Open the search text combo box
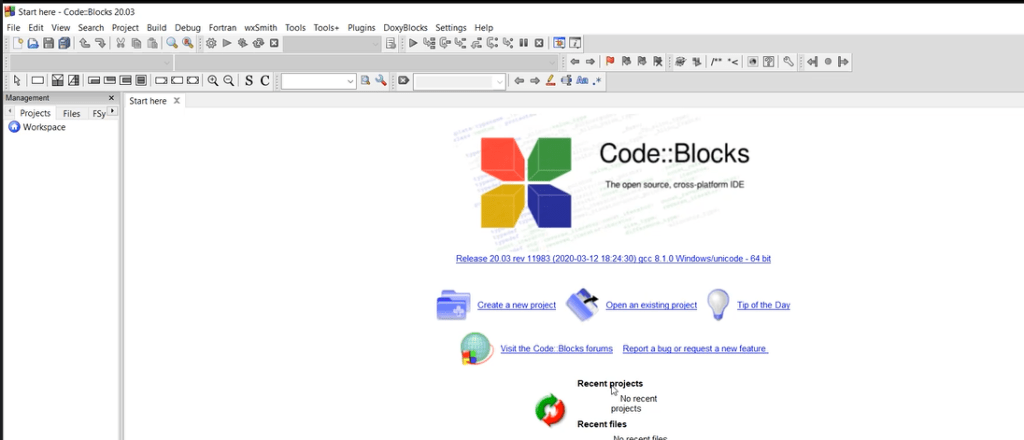Viewport: 1024px width, 440px height. [x=319, y=80]
